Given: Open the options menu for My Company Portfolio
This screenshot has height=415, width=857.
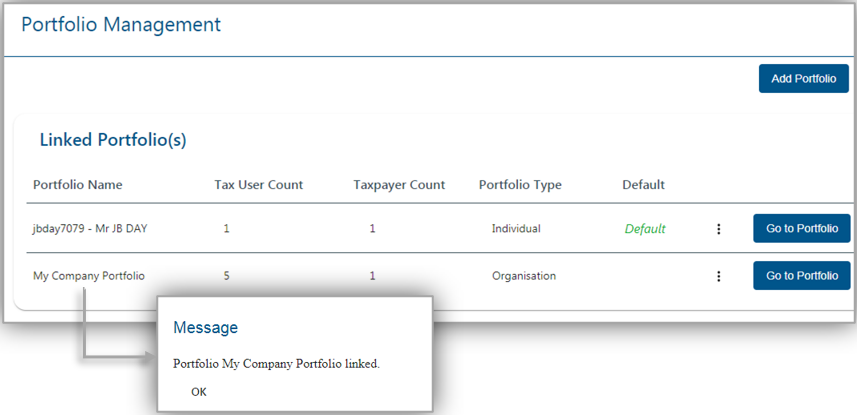Looking at the screenshot, I should [719, 276].
